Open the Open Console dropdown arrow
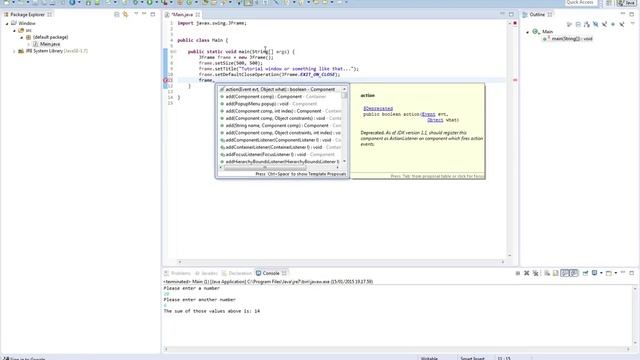The height and width of the screenshot is (360, 640). (x=616, y=273)
